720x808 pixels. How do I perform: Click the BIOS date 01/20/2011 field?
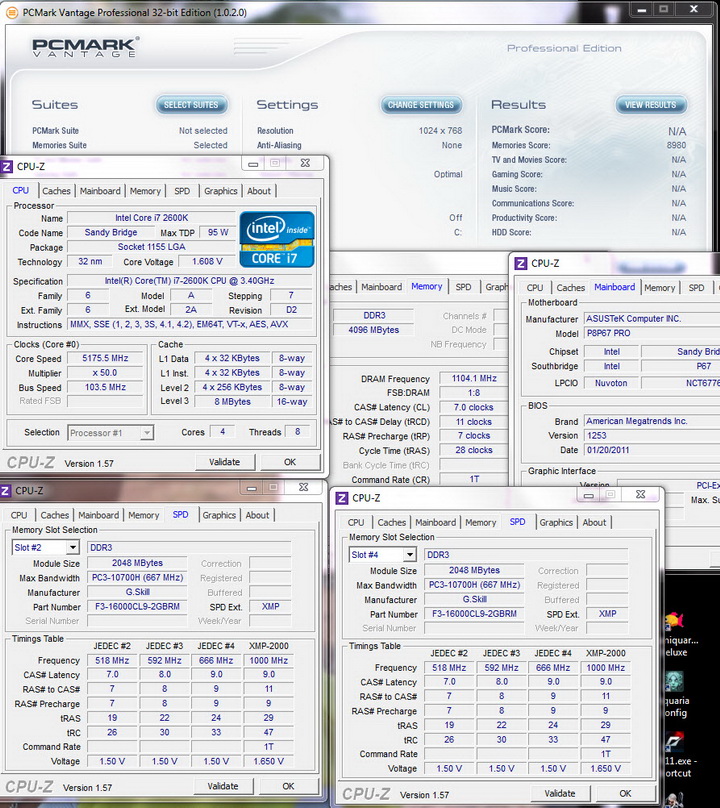point(652,450)
